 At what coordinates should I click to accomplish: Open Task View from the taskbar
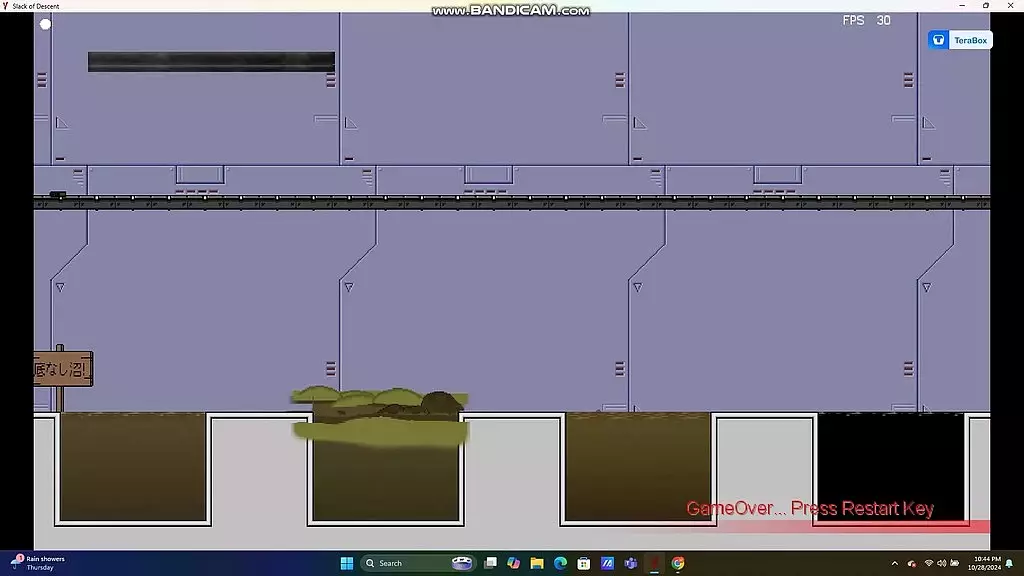489,563
